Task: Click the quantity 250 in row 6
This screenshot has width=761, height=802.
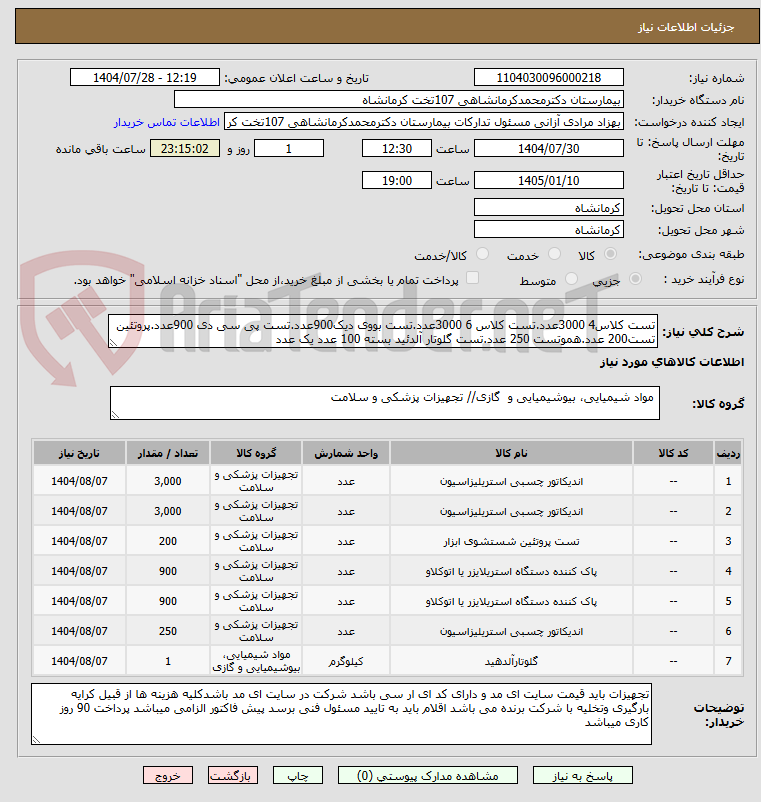Action: coord(168,631)
